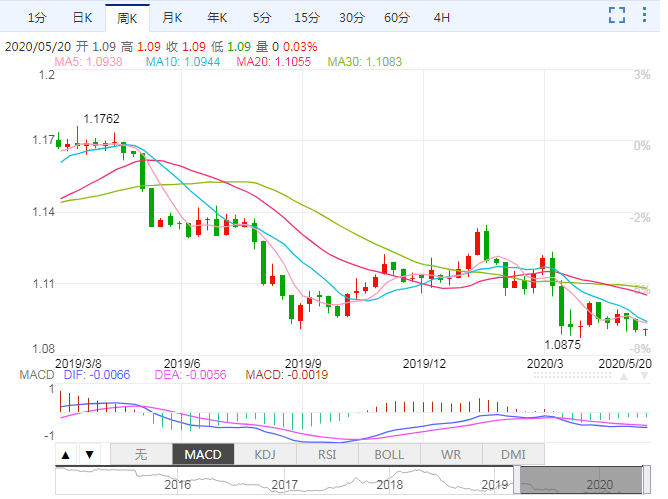Switch to 年K yearly chart
This screenshot has width=668, height=499.
[x=217, y=18]
